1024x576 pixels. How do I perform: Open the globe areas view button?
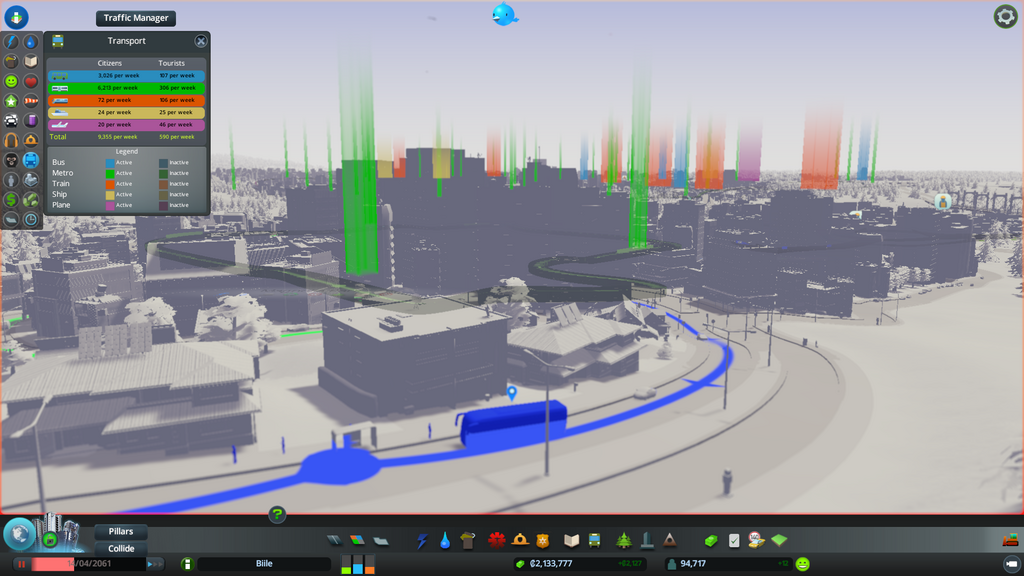pyautogui.click(x=19, y=534)
